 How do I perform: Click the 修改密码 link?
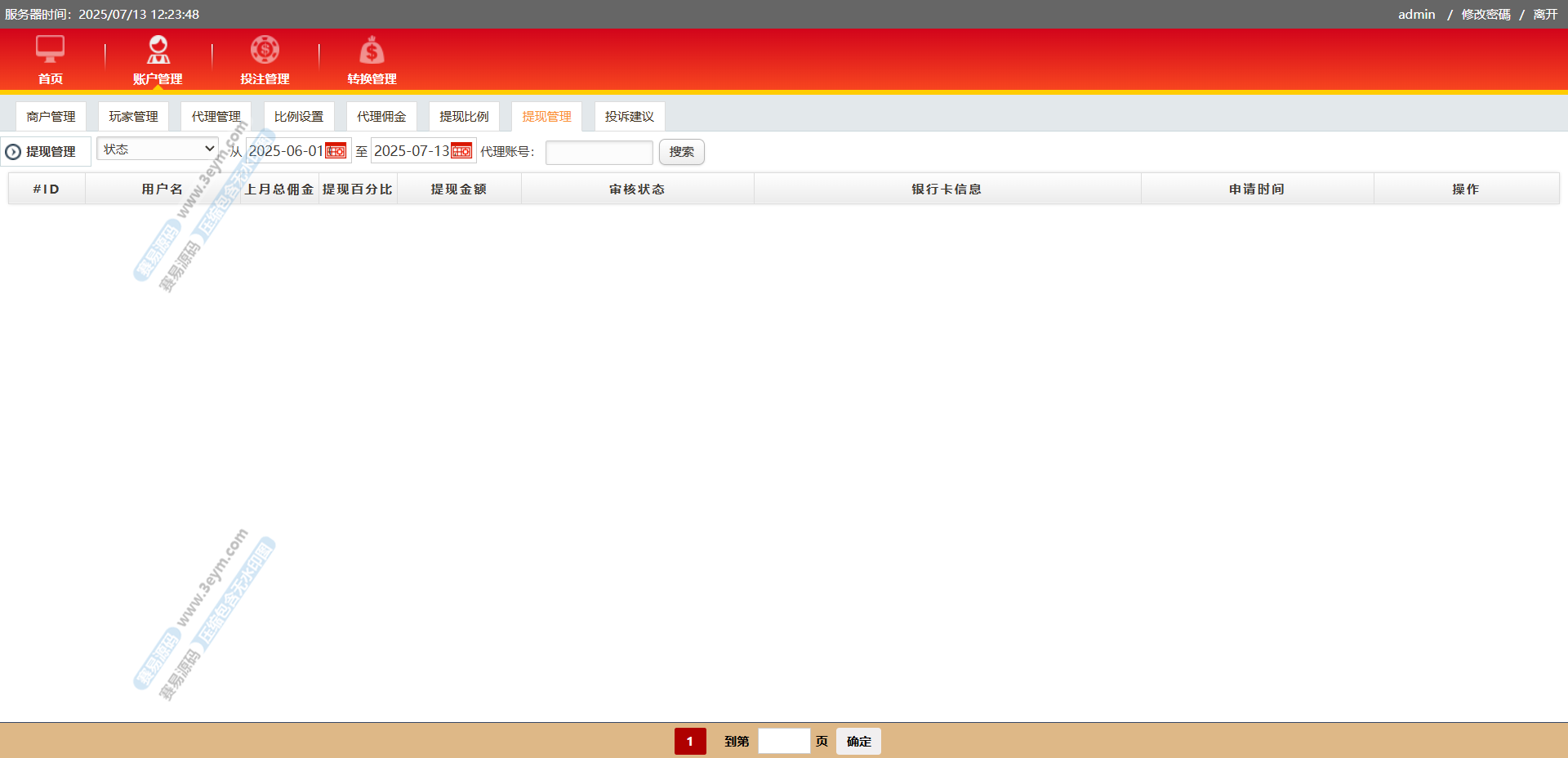pos(1486,15)
